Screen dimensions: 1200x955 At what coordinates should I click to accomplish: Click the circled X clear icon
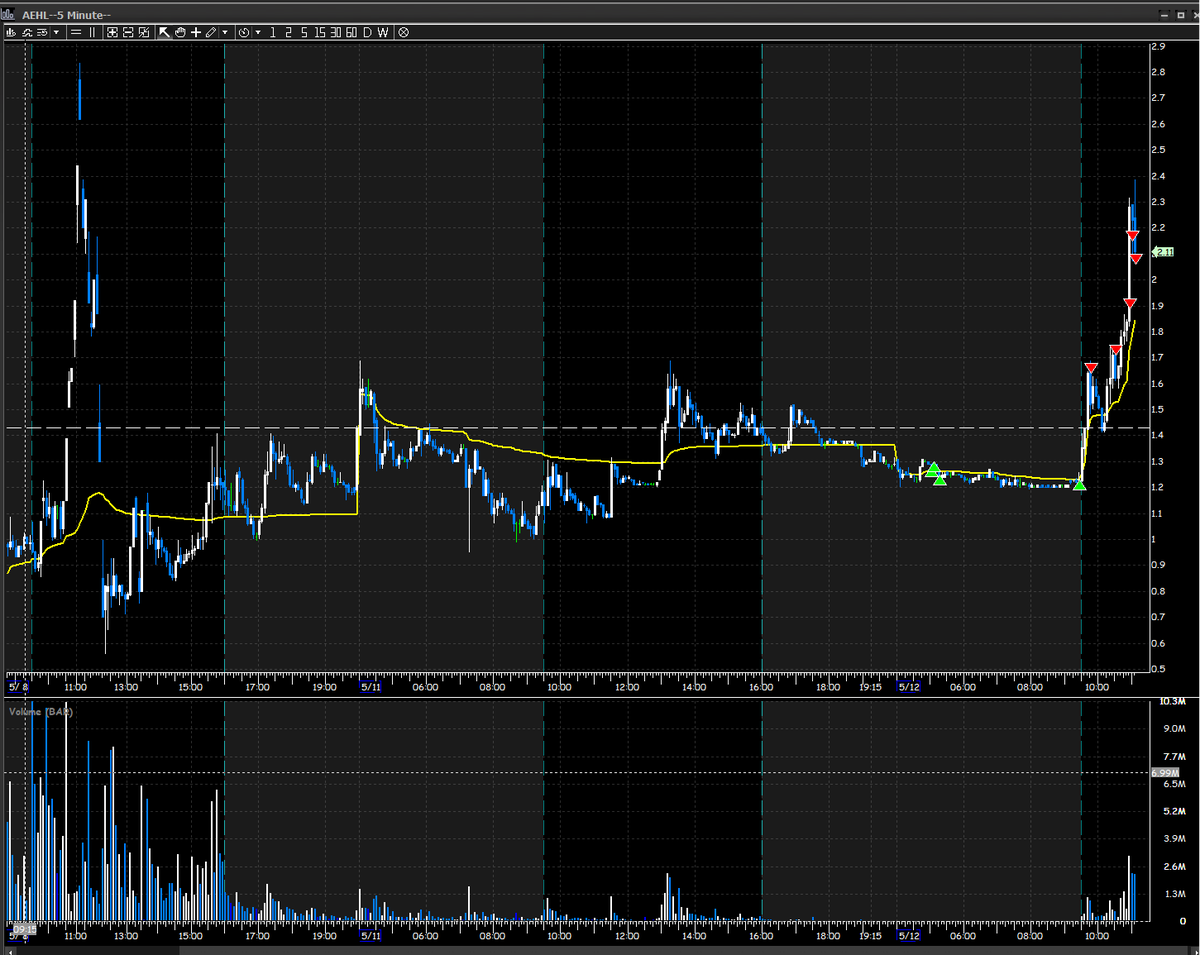tap(403, 32)
